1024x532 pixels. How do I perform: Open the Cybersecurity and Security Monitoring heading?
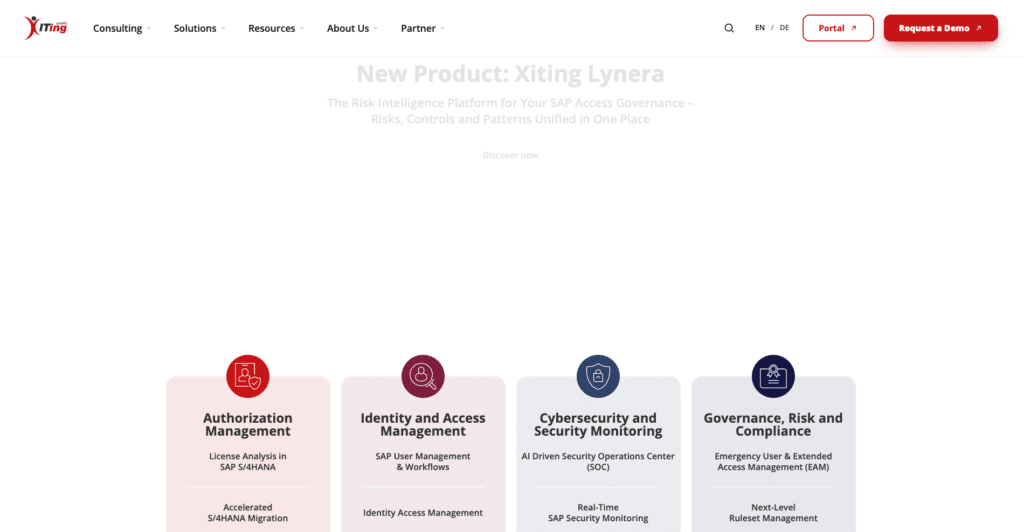click(598, 424)
